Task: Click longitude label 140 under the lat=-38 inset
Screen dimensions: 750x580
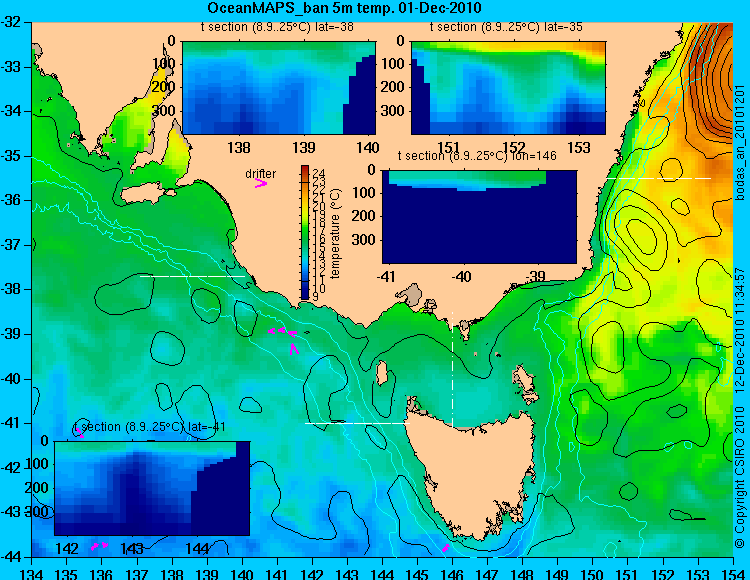Action: 368,147
